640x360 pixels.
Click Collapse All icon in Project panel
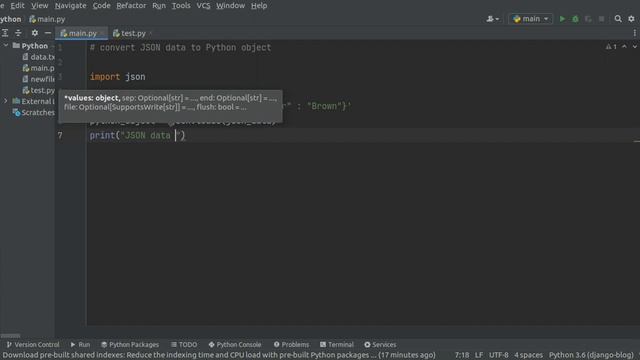(18, 33)
